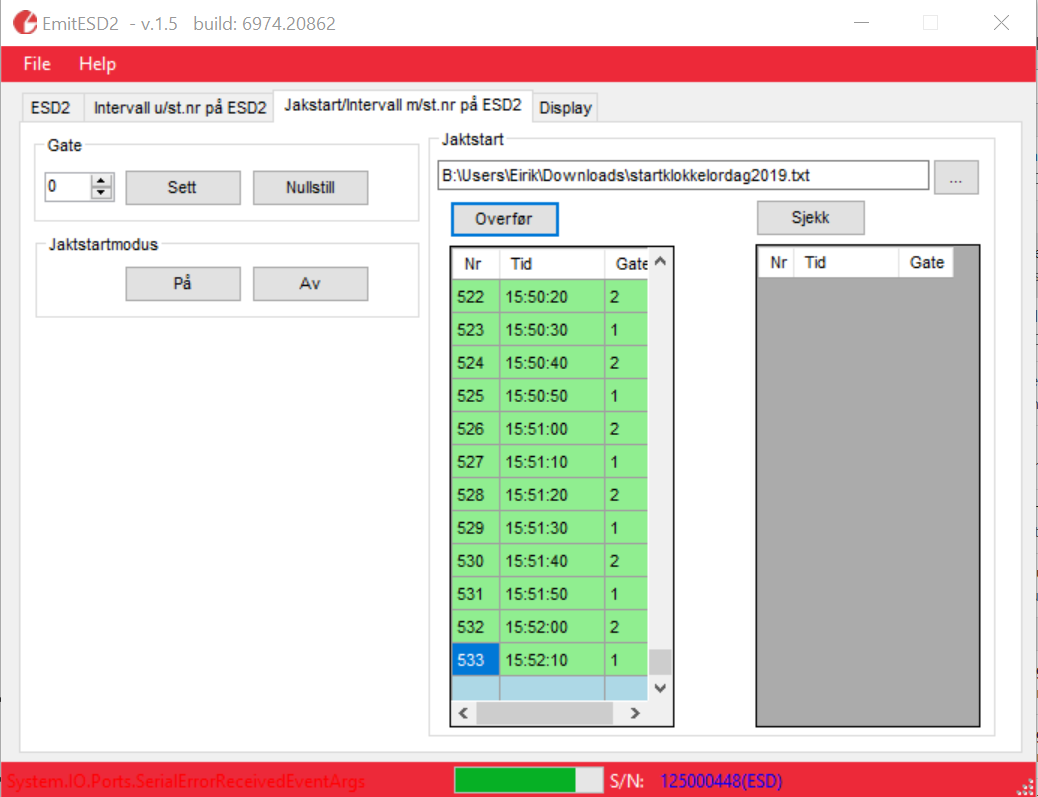Switch to the Display tab
Image resolution: width=1038 pixels, height=797 pixels.
coord(565,108)
